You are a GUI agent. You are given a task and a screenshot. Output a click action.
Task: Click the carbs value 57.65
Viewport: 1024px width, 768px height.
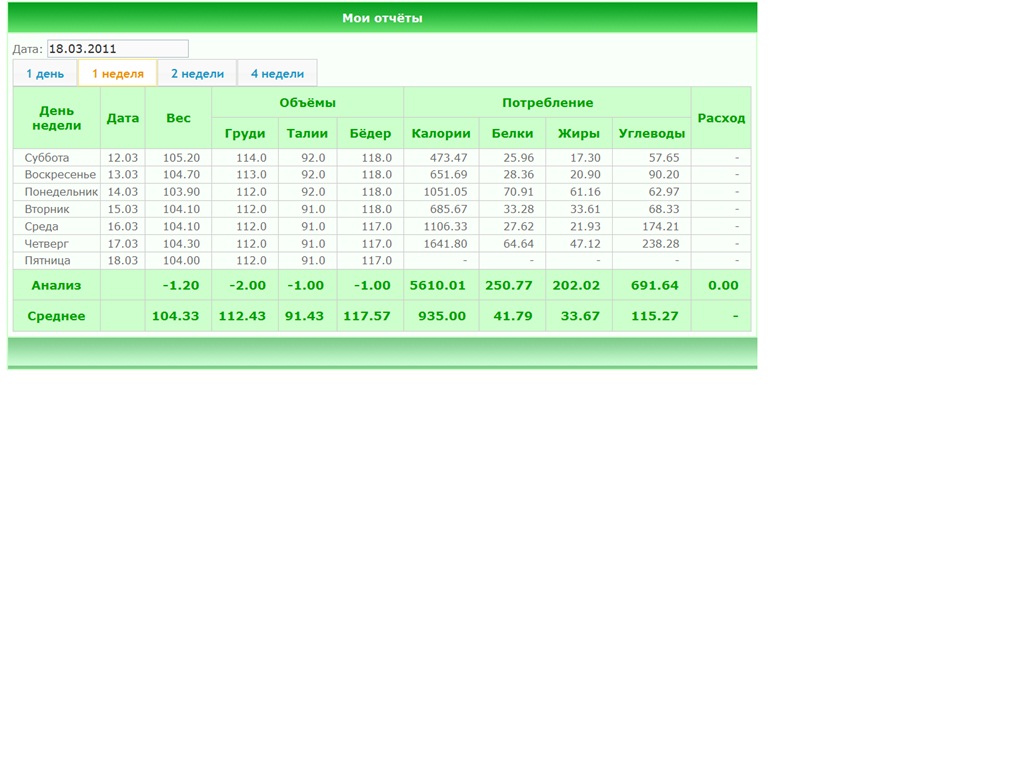coord(664,157)
